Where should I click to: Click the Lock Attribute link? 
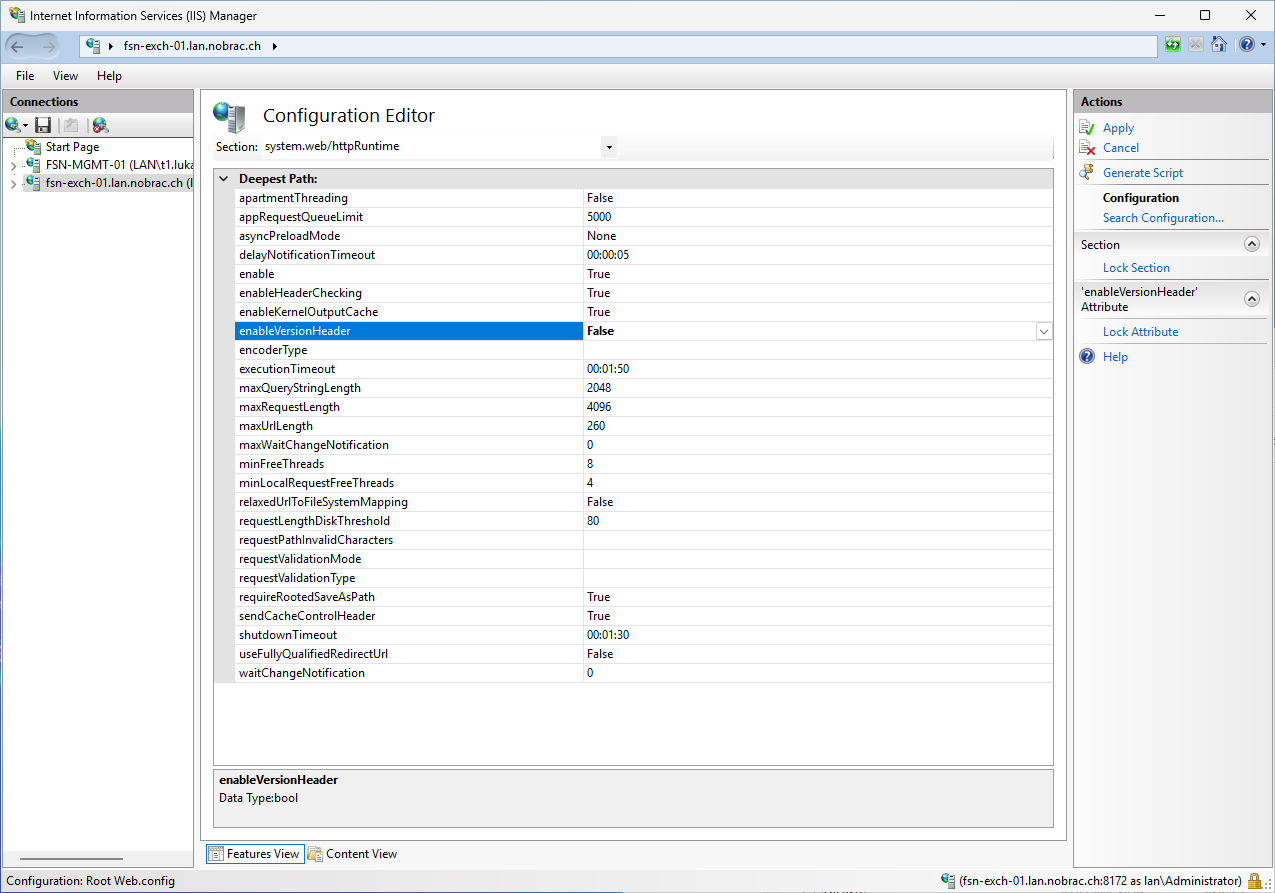1140,332
